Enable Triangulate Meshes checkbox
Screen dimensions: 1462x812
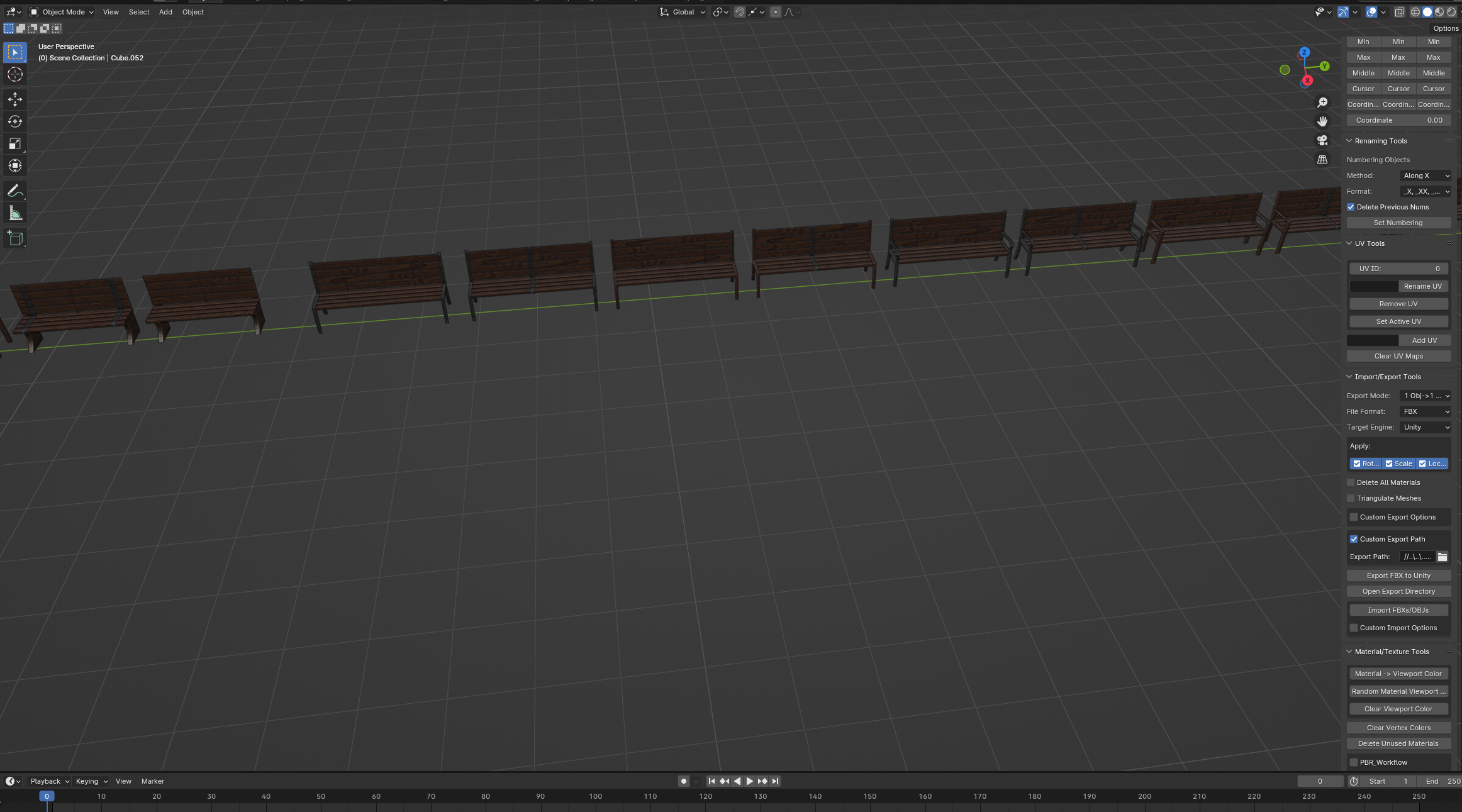1351,498
